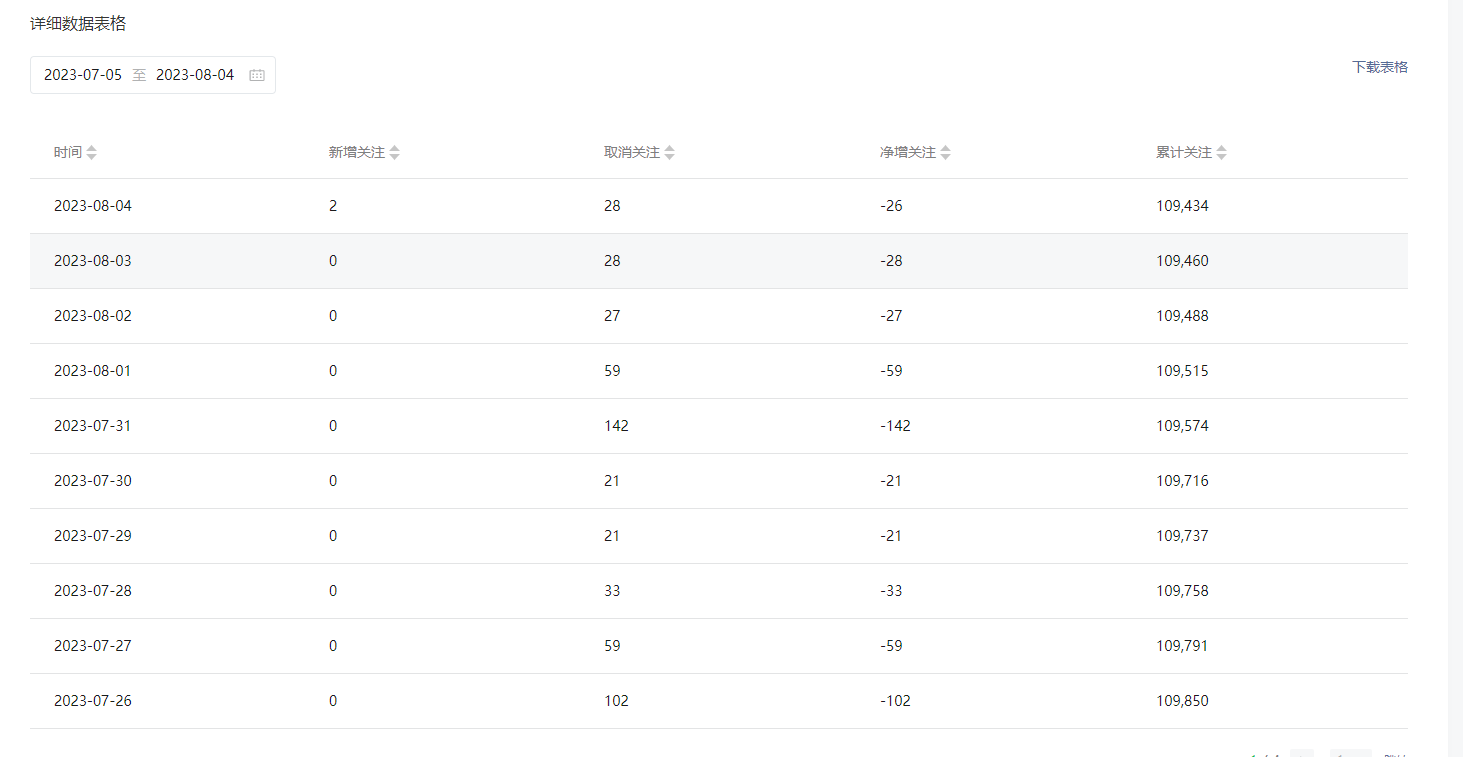Toggle sort arrows next to 取消关注

click(x=670, y=153)
